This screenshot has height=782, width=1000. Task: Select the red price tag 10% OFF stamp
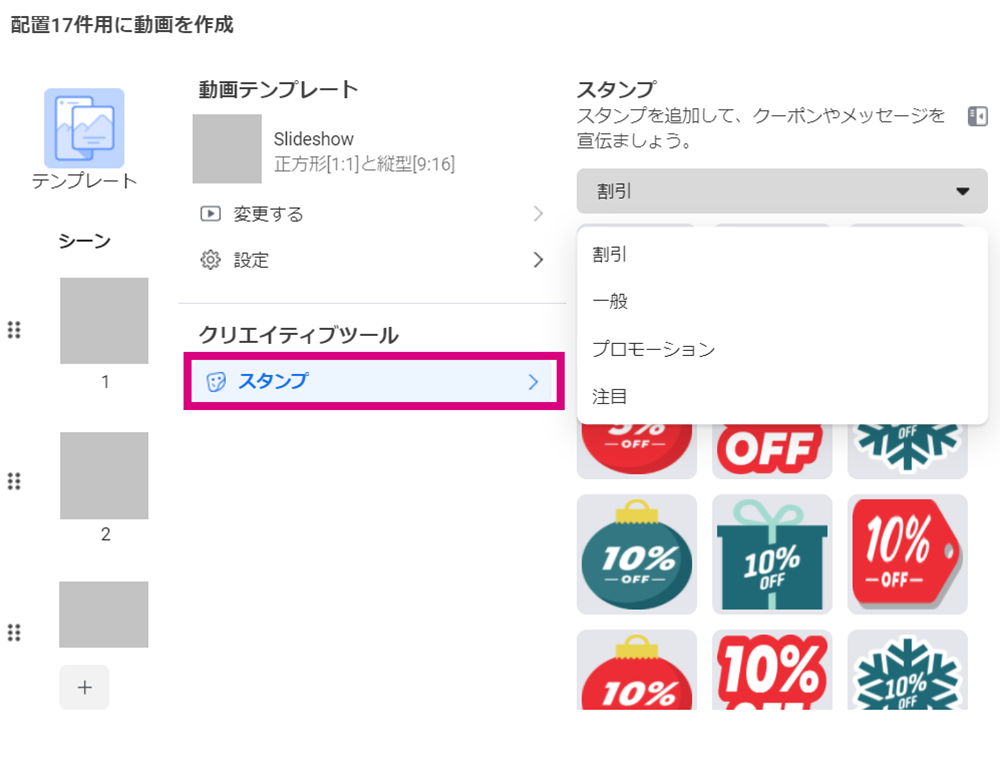click(x=907, y=554)
